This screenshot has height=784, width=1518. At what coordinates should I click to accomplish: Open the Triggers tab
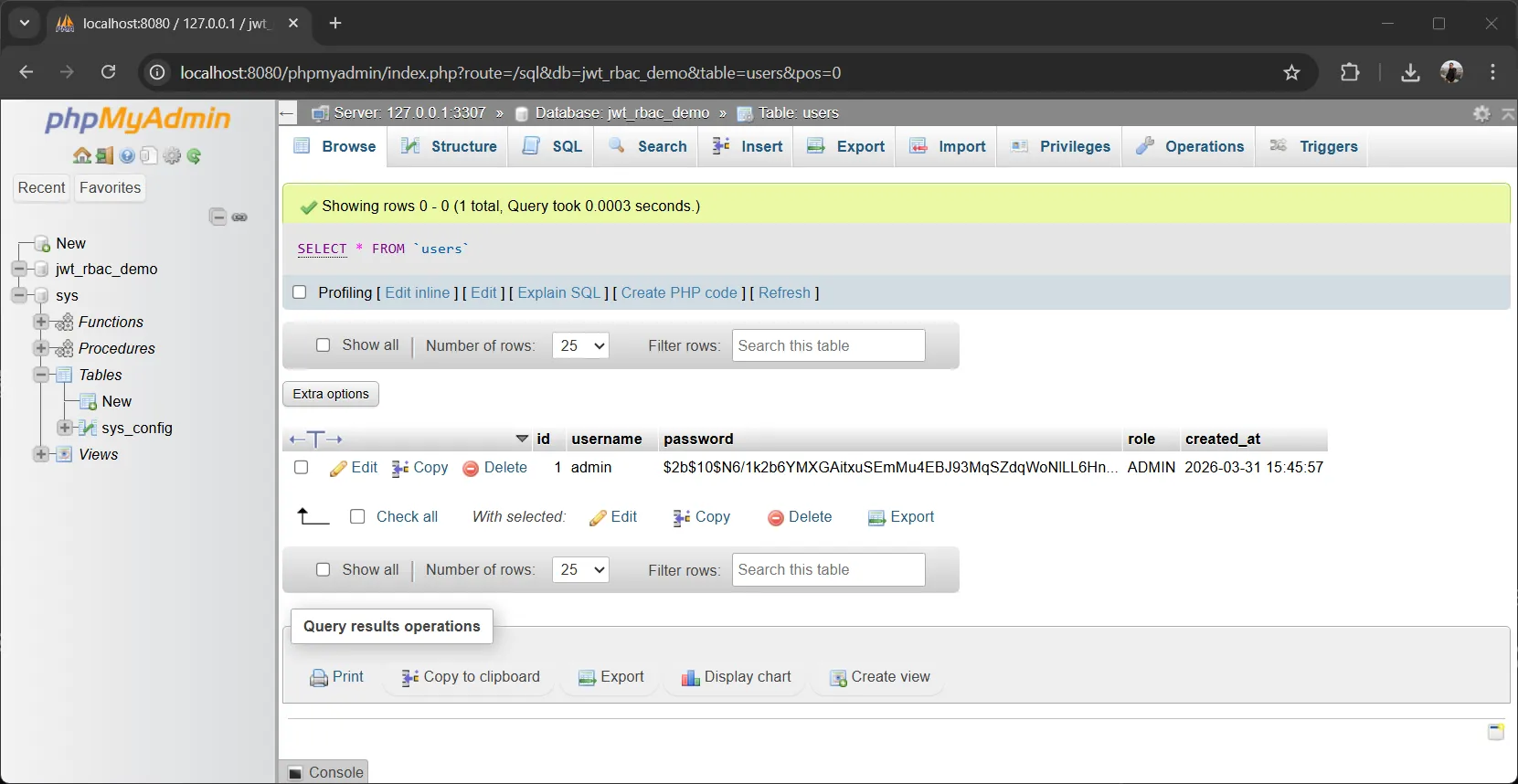coord(1313,146)
